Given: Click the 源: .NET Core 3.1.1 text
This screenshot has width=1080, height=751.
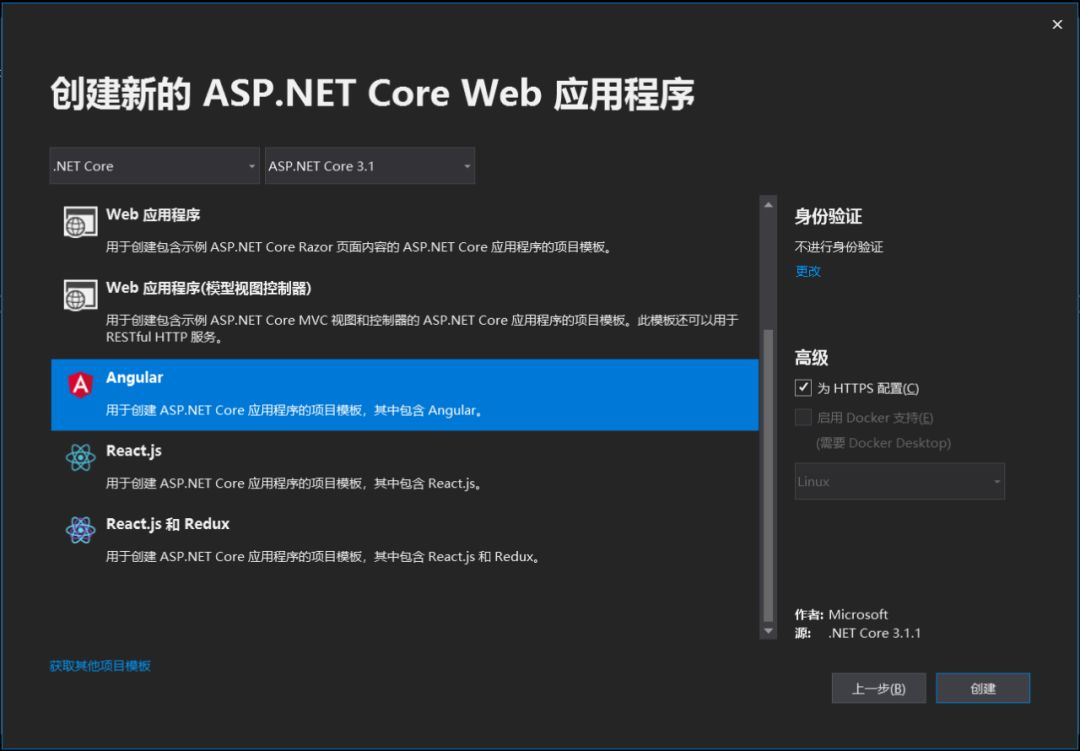Looking at the screenshot, I should point(858,632).
